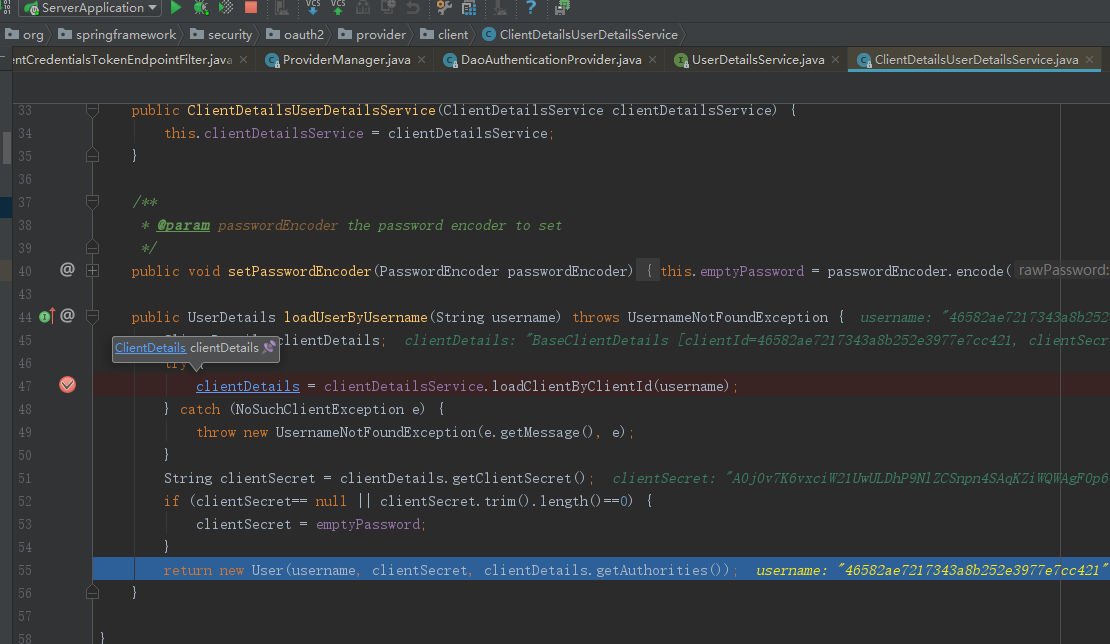Switch to the UserDetailsService.java tab
1110x644 pixels.
757,60
